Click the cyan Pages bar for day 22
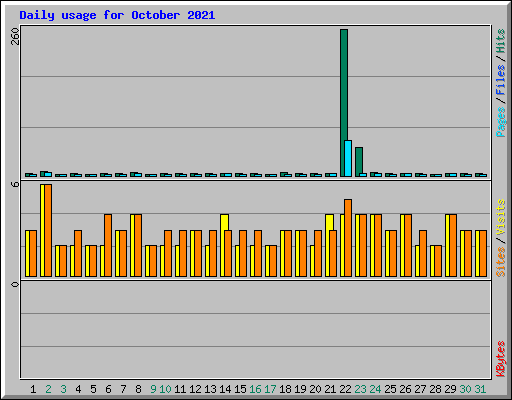The height and width of the screenshot is (400, 512). [x=348, y=158]
